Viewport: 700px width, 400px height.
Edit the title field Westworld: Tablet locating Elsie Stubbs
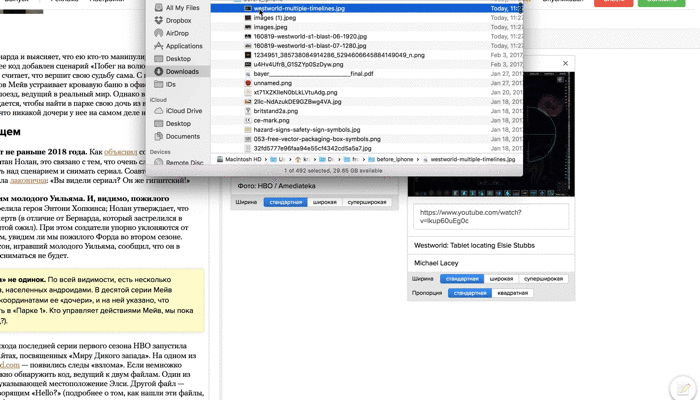click(491, 246)
